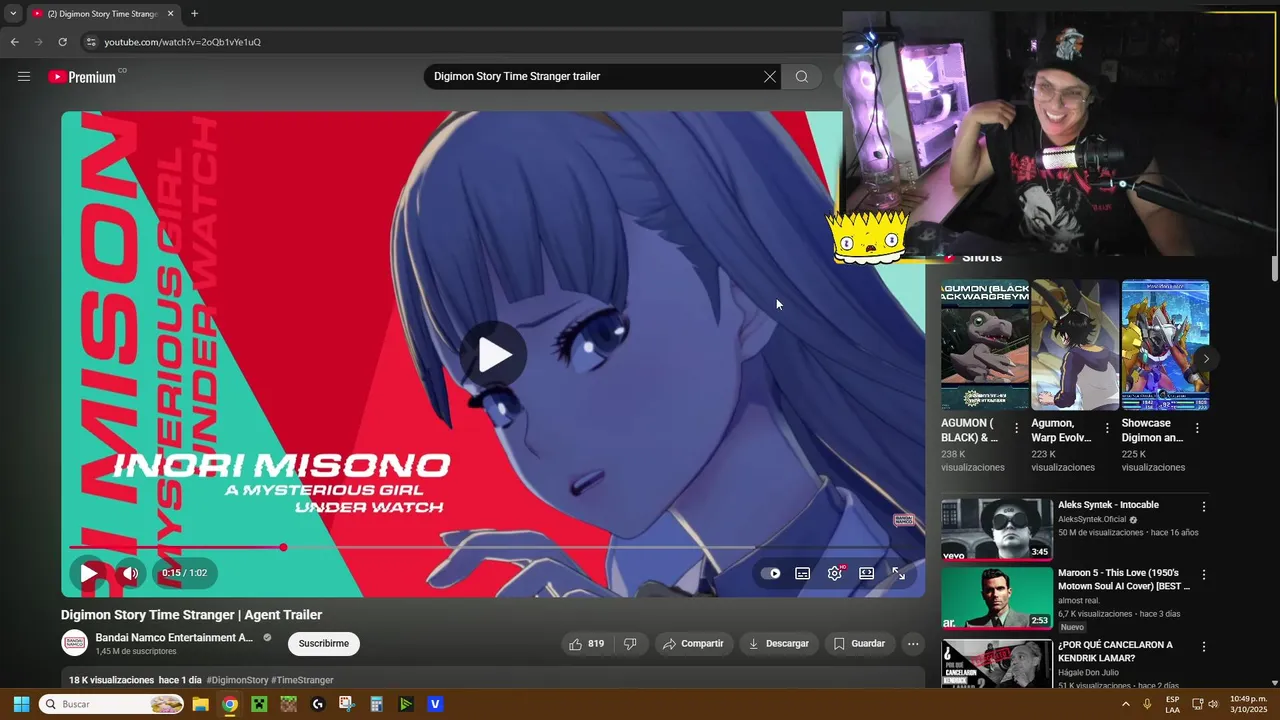
Task: Reload the page
Action: (62, 42)
